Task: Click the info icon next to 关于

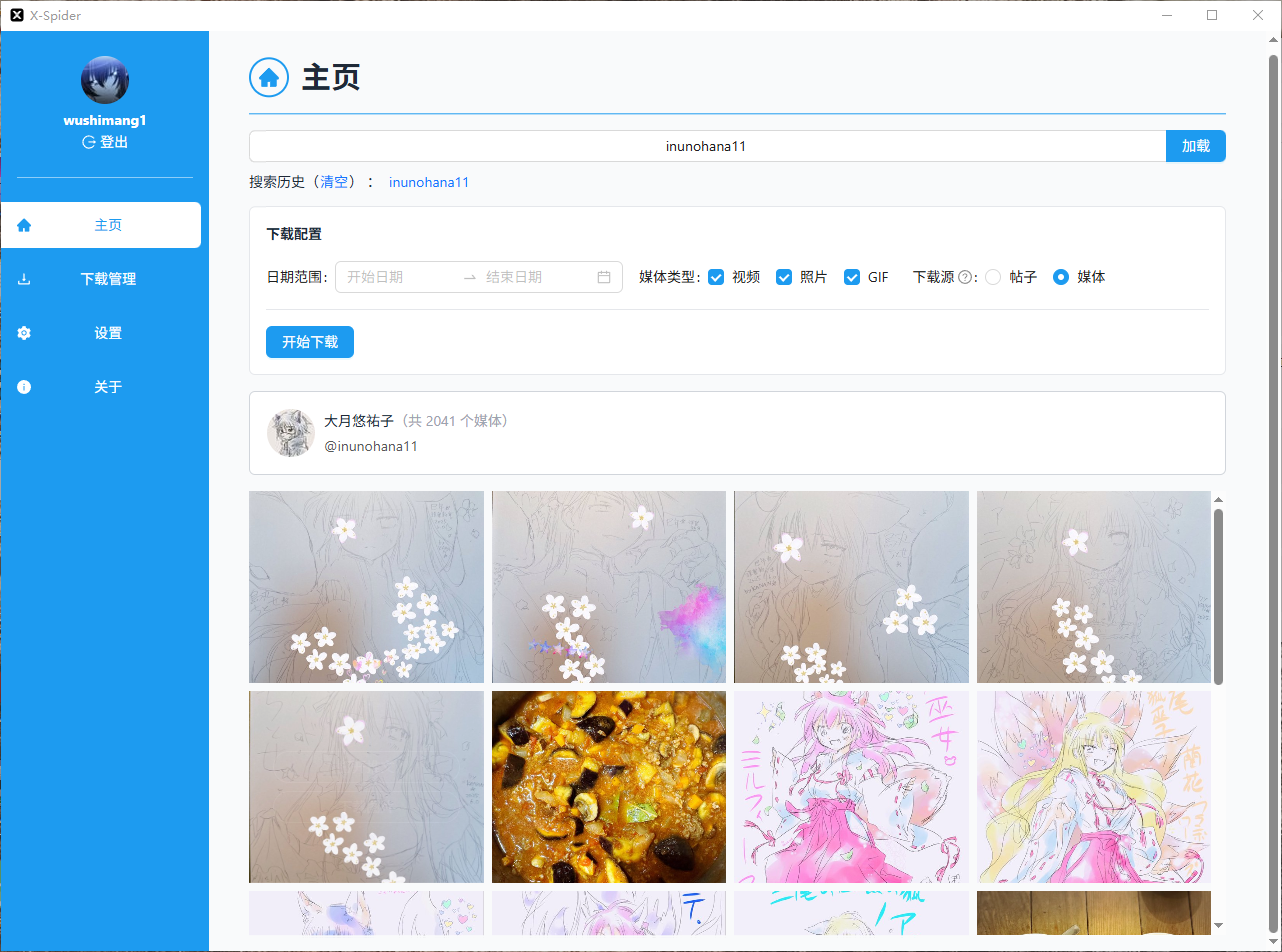Action: [x=24, y=387]
